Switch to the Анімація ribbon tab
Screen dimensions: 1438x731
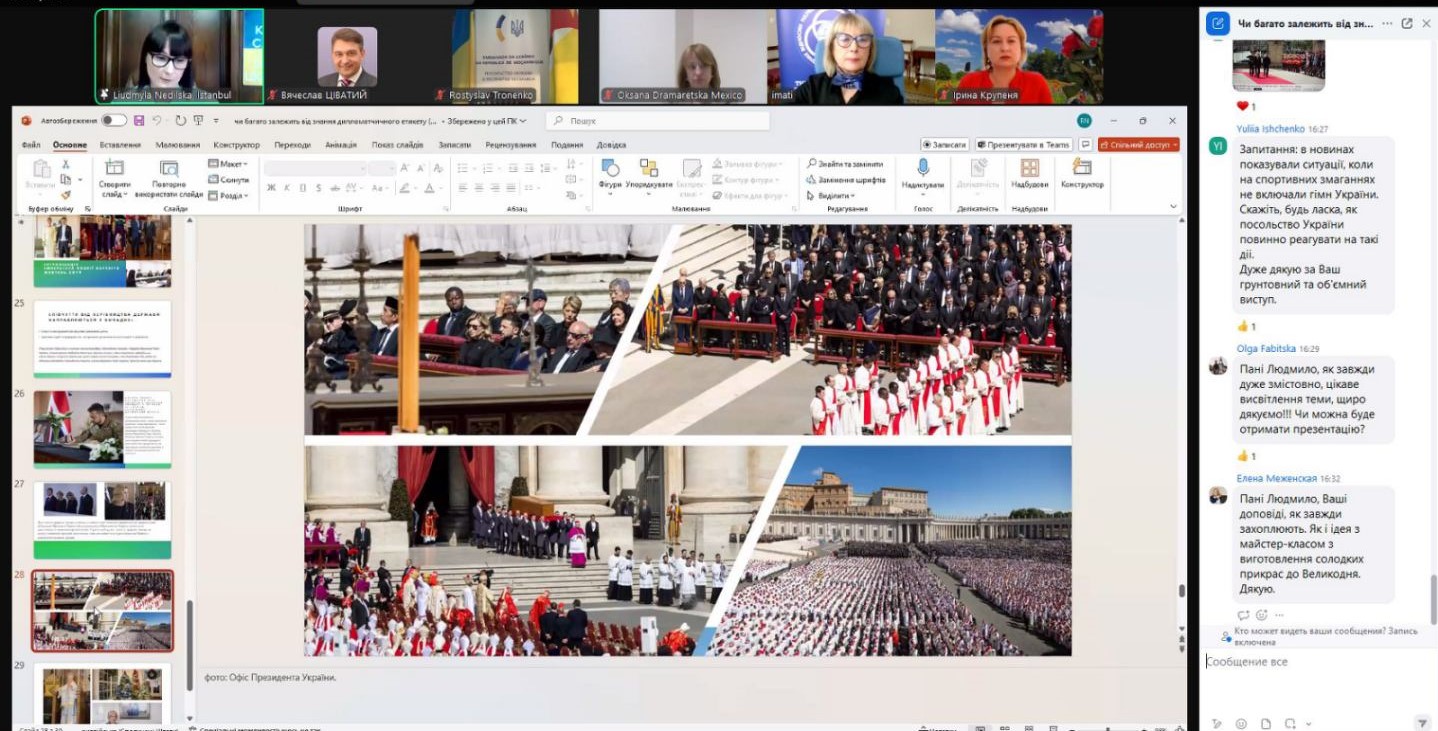click(341, 145)
